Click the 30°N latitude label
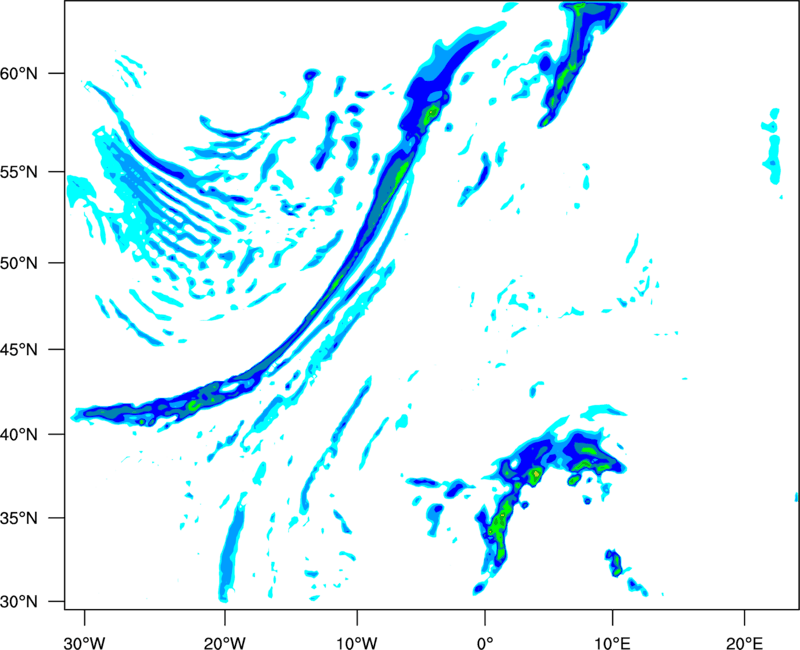Screen dimensions: 800x650 pos(19,602)
